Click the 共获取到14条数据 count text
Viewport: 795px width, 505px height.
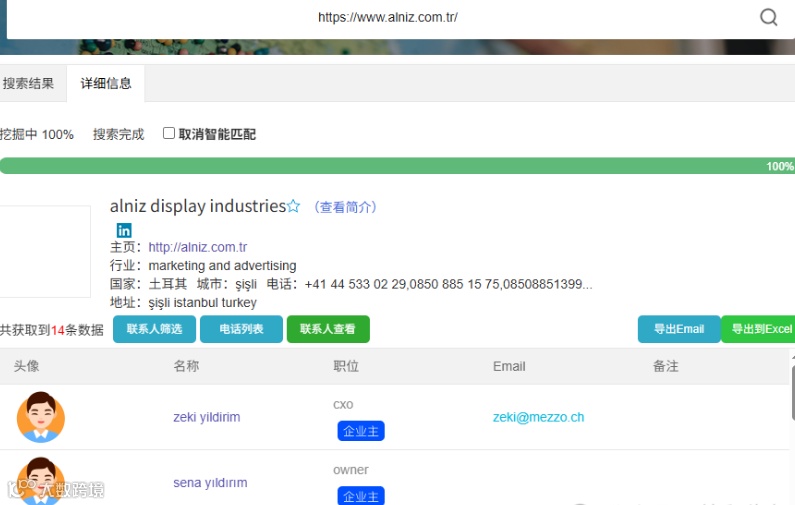pyautogui.click(x=52, y=330)
